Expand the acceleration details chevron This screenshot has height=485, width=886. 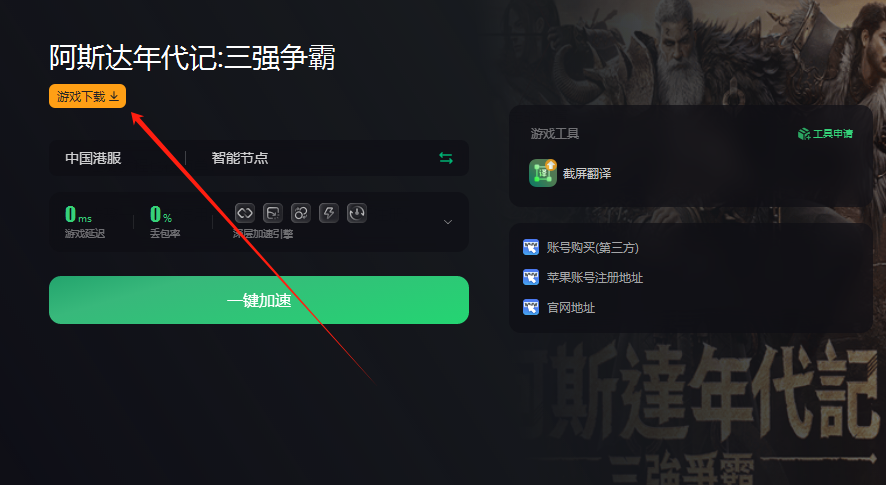coord(448,222)
